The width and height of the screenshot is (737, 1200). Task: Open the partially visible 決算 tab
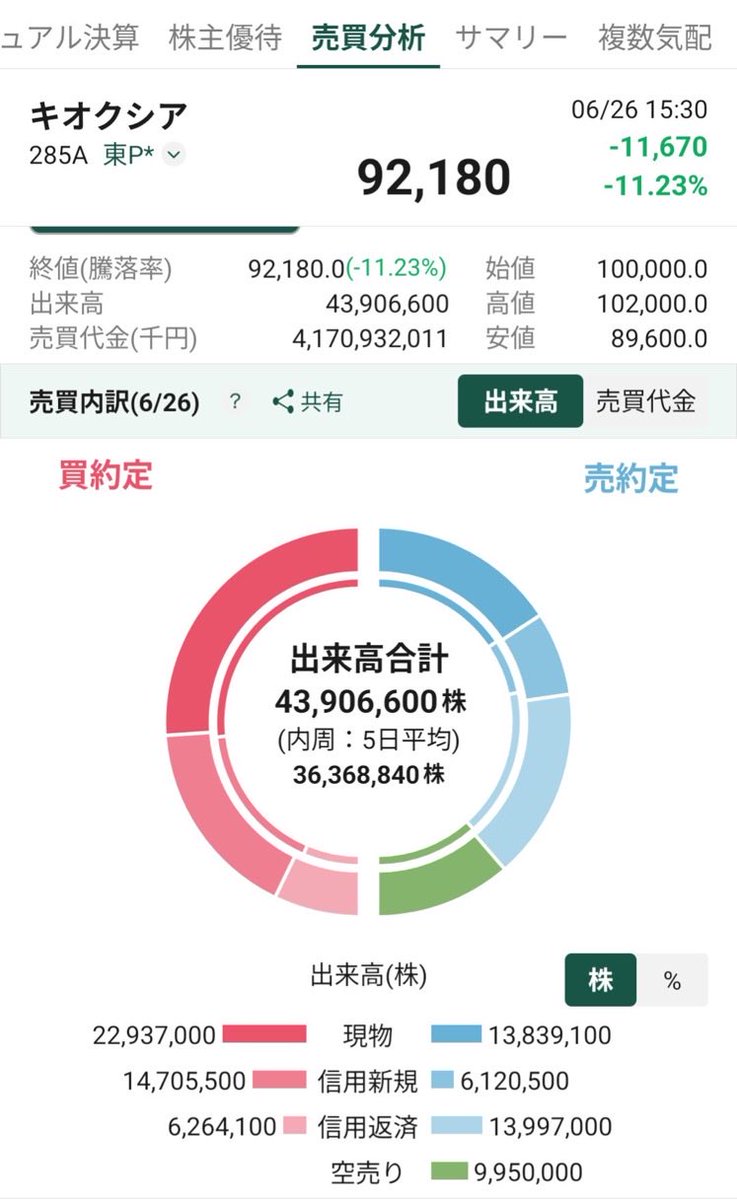[69, 38]
